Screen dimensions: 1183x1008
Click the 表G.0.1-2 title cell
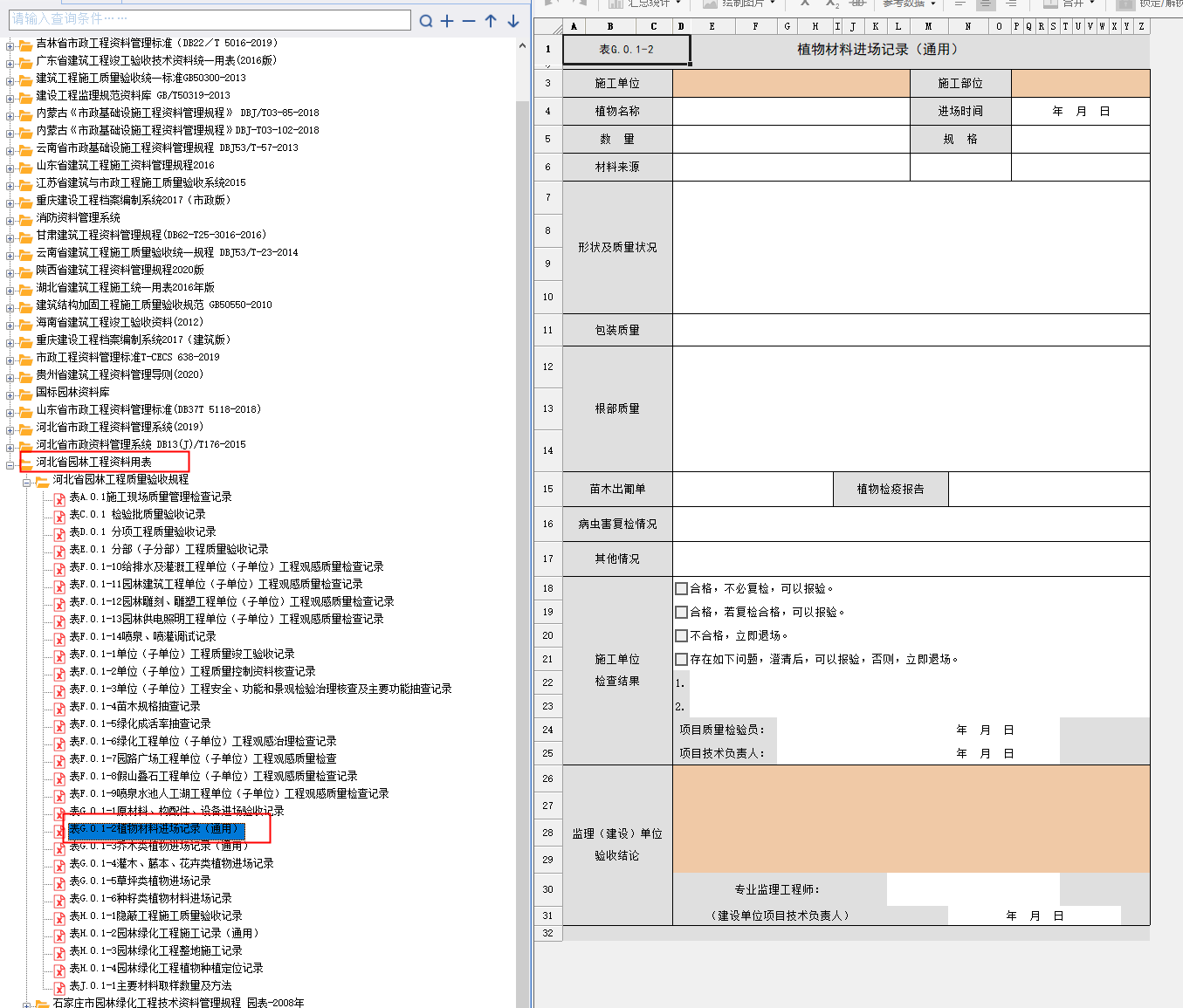click(626, 50)
